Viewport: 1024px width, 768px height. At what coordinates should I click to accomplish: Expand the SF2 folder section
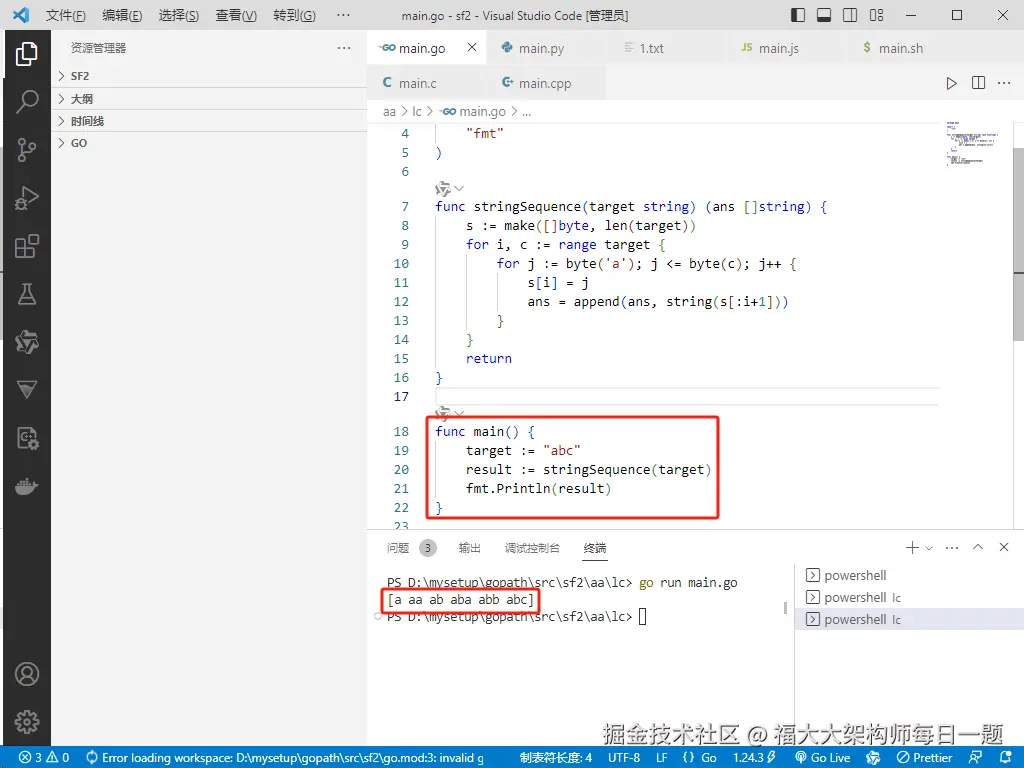click(209, 76)
